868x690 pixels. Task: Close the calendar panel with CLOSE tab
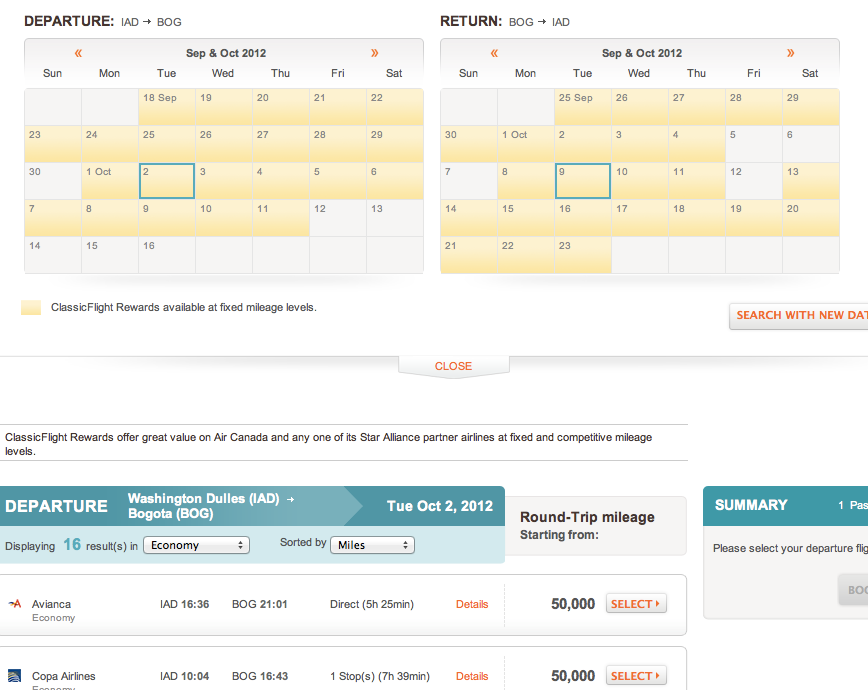(x=453, y=366)
